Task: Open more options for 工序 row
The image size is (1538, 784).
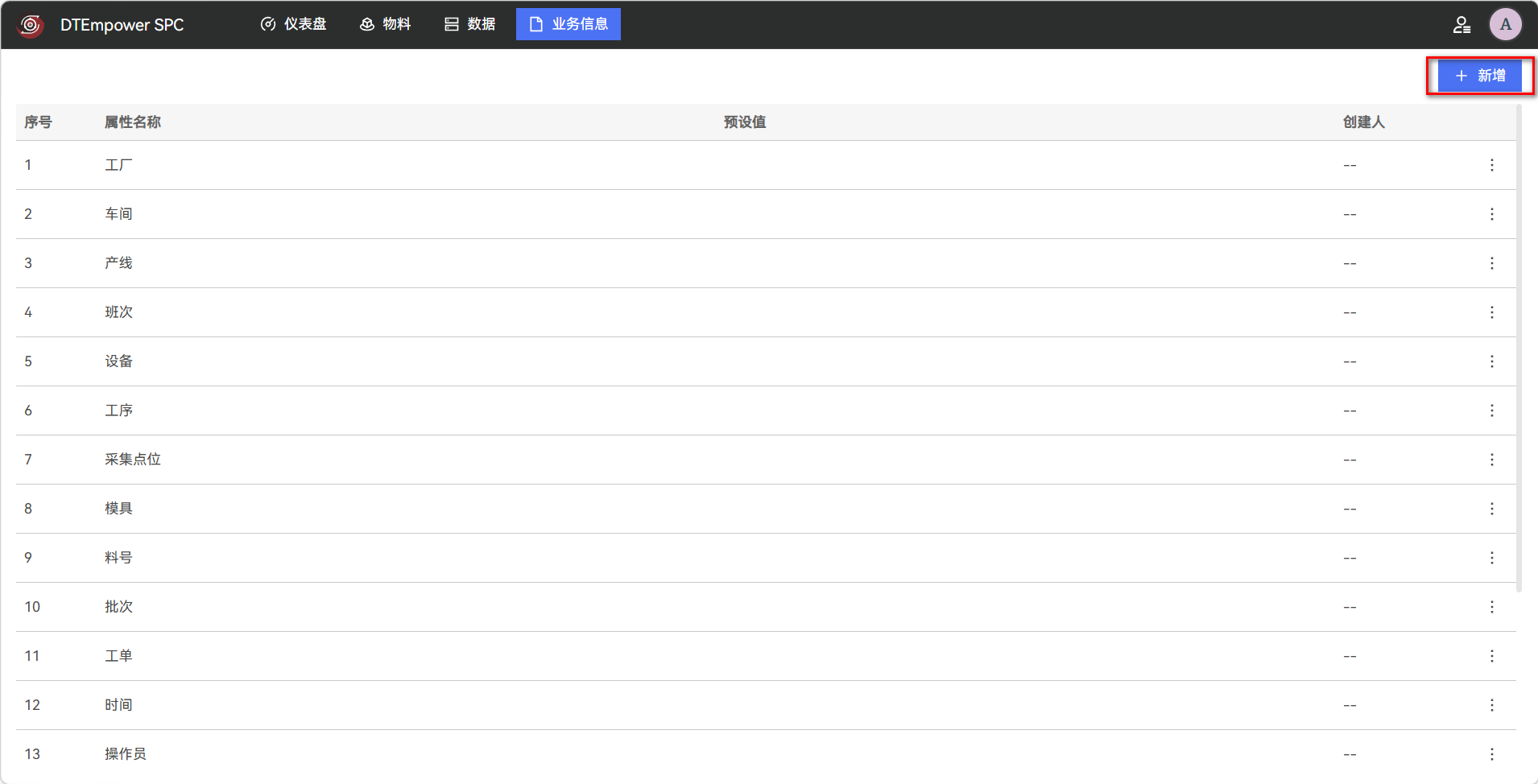Action: pyautogui.click(x=1491, y=411)
